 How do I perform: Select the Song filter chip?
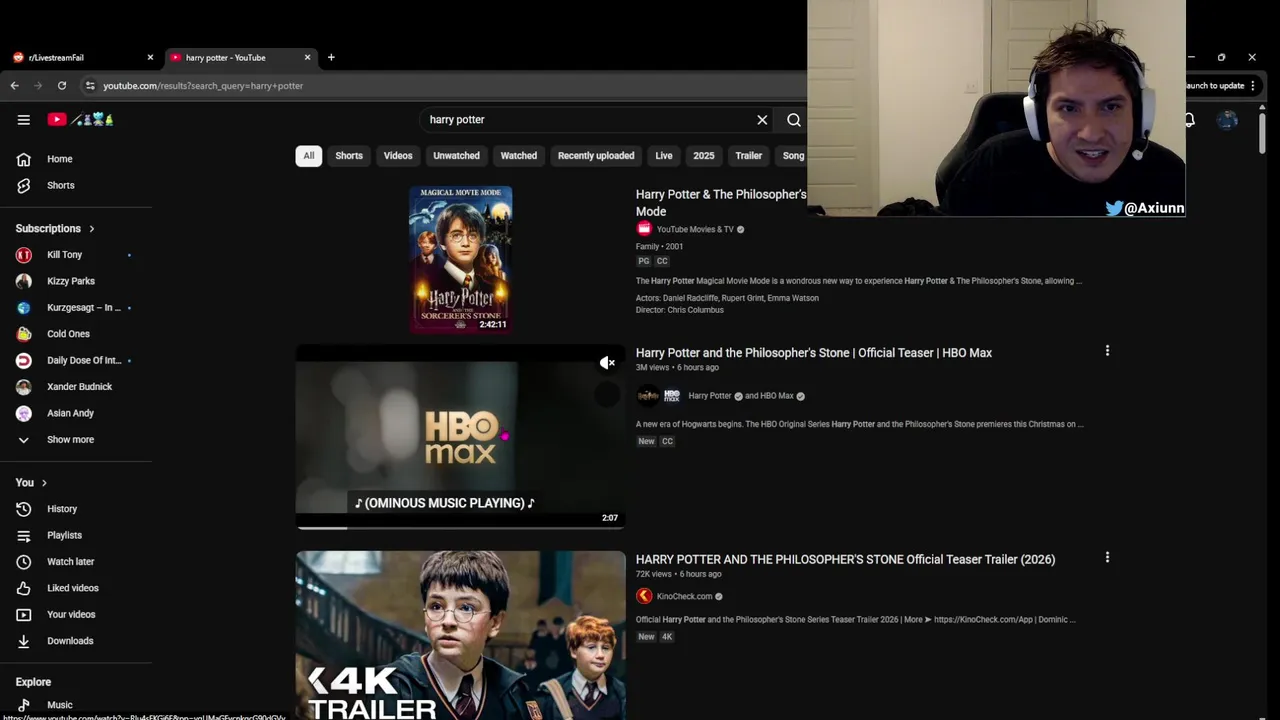792,156
